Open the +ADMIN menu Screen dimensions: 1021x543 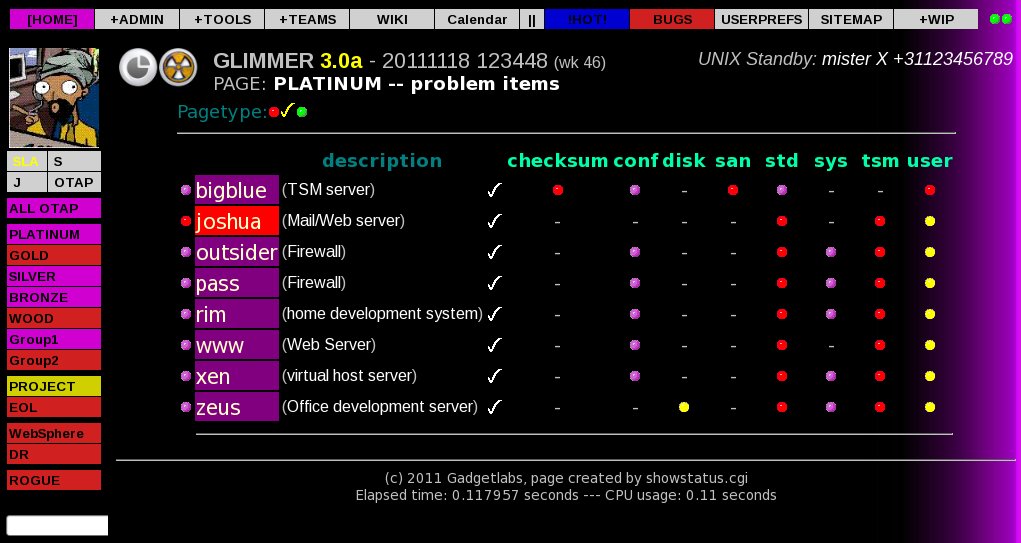pyautogui.click(x=137, y=19)
